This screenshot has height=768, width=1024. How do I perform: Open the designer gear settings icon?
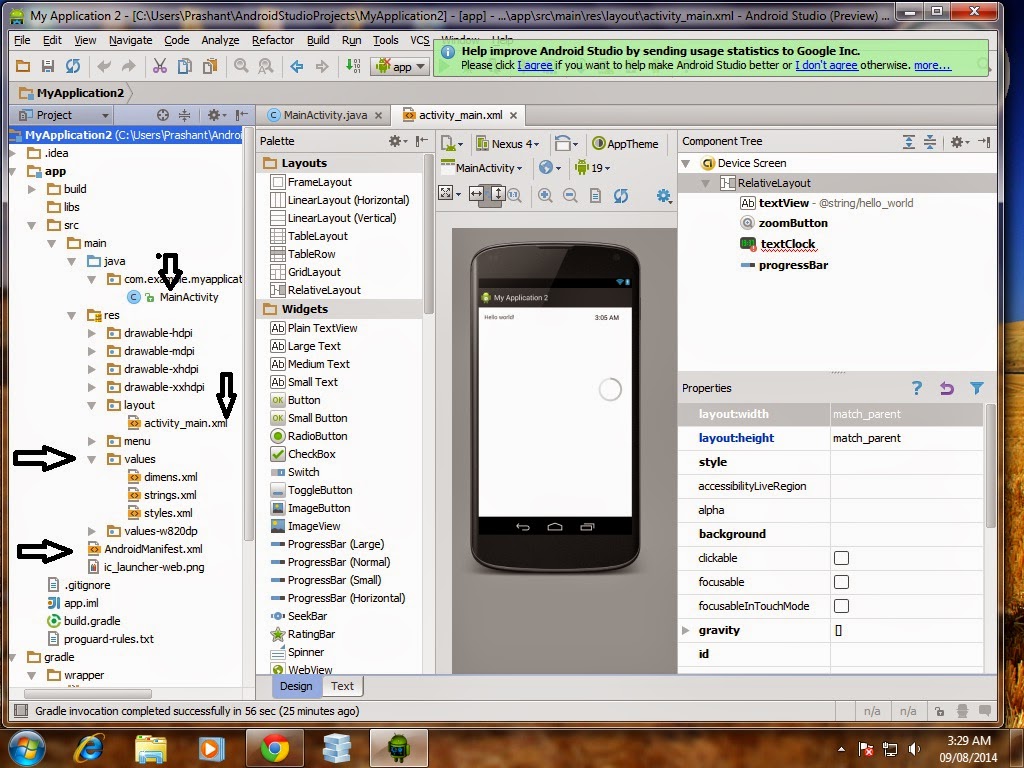coord(663,196)
